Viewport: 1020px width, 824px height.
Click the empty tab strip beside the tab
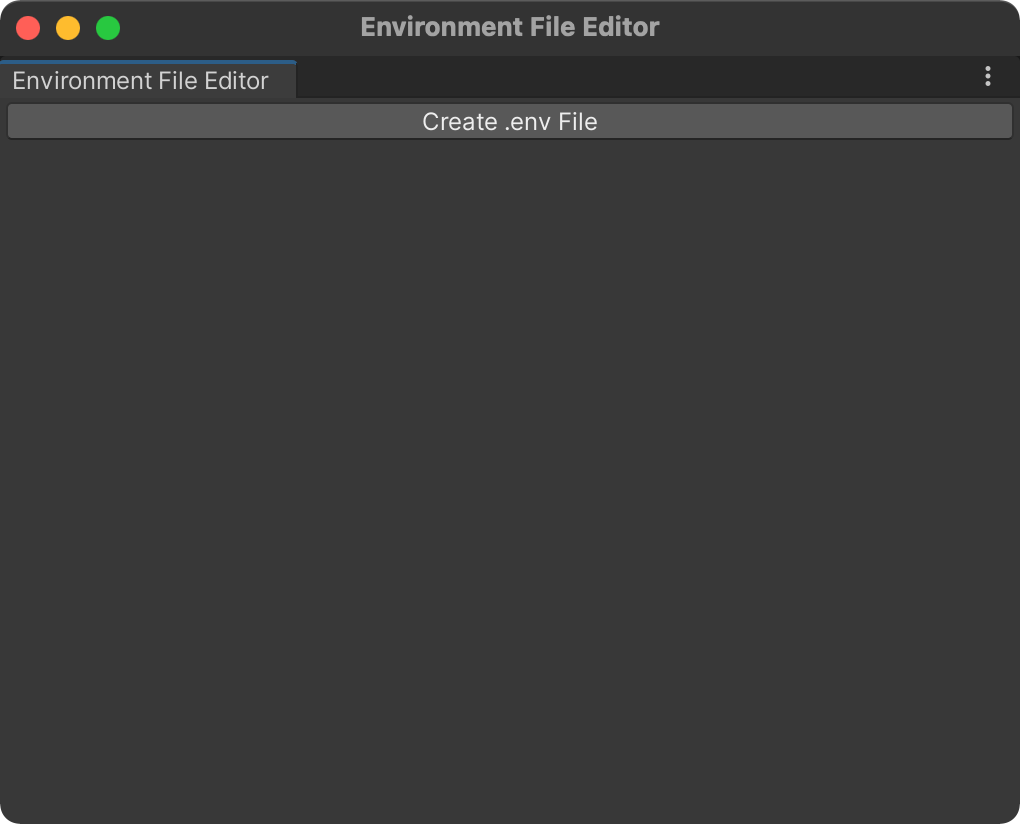638,78
